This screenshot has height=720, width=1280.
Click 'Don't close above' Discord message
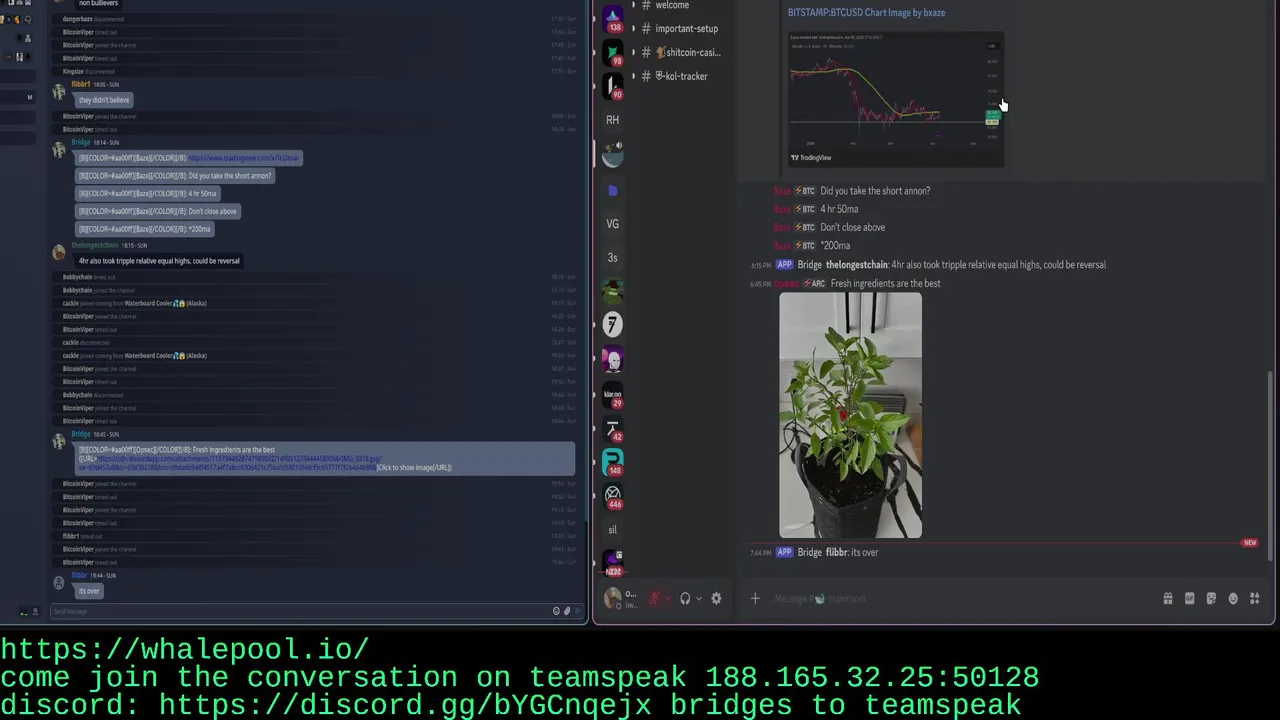coord(852,227)
